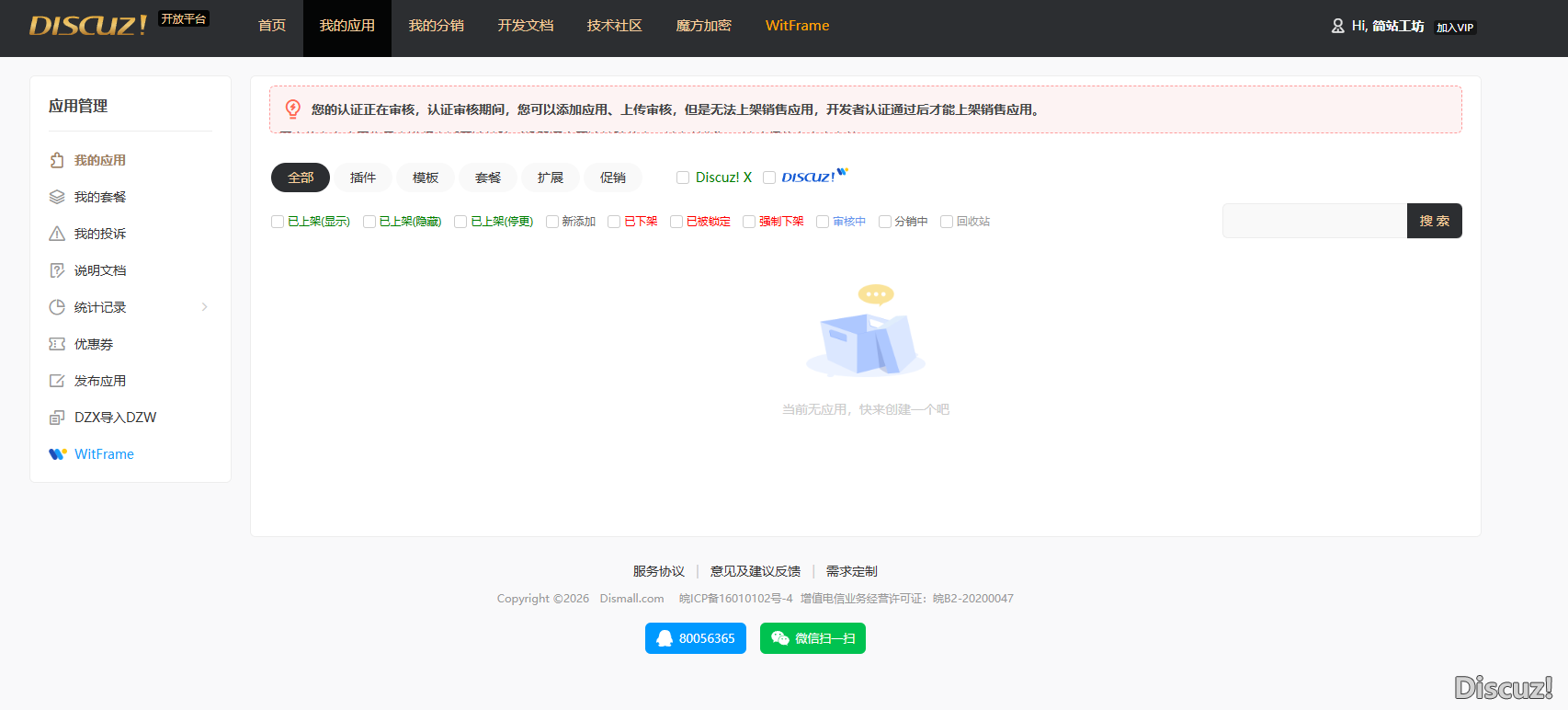
Task: Enable the 审核中 status checkbox
Action: coord(823,222)
